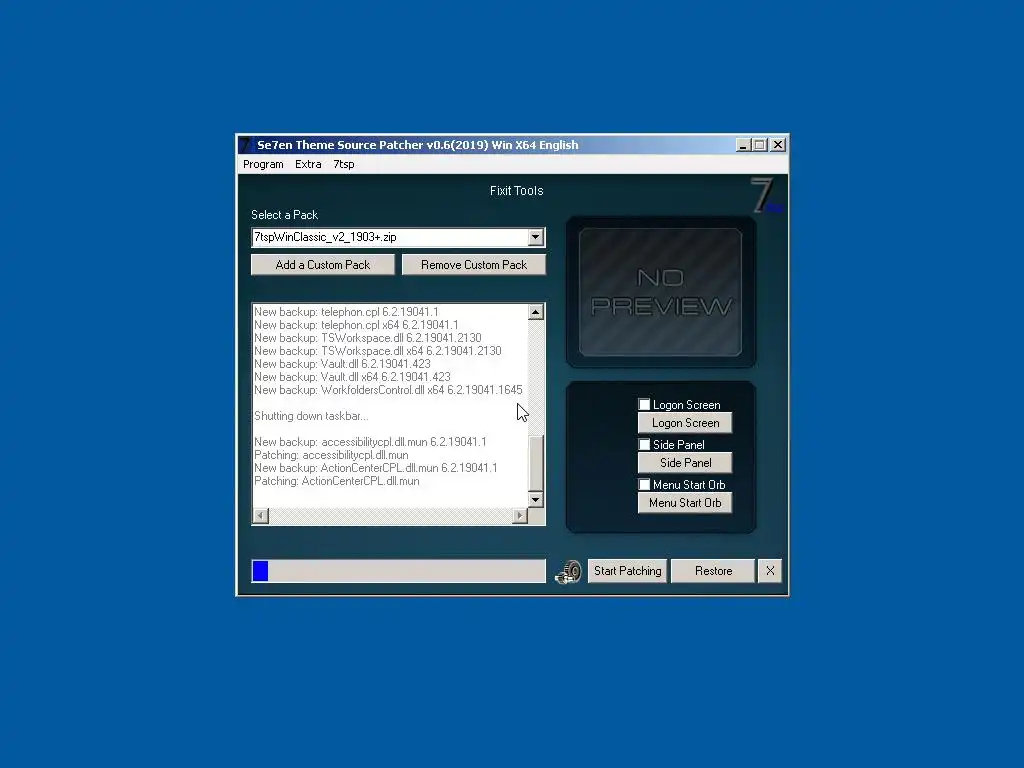The height and width of the screenshot is (768, 1024).
Task: Maximize the Se7en Theme Source Patcher window
Action: click(760, 145)
